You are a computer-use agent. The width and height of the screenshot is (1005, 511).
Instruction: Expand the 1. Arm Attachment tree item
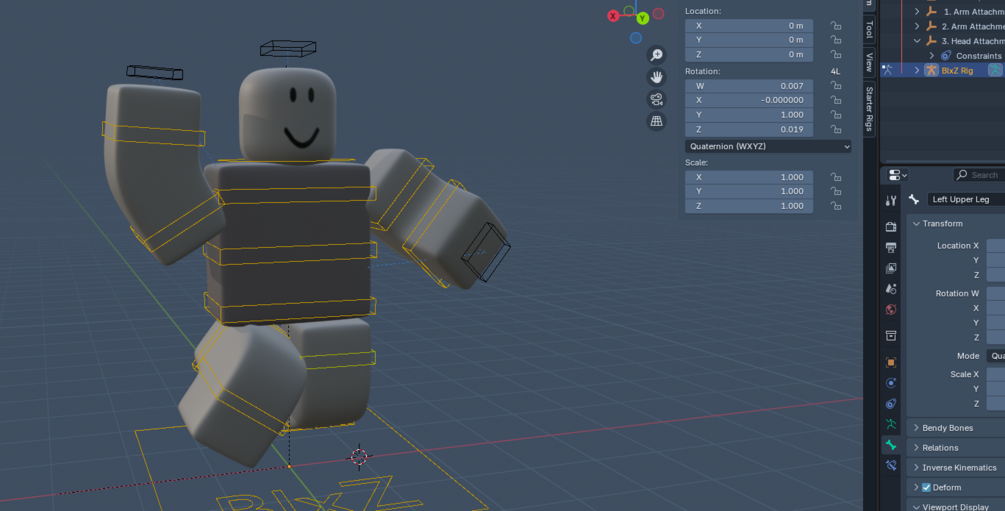click(917, 12)
